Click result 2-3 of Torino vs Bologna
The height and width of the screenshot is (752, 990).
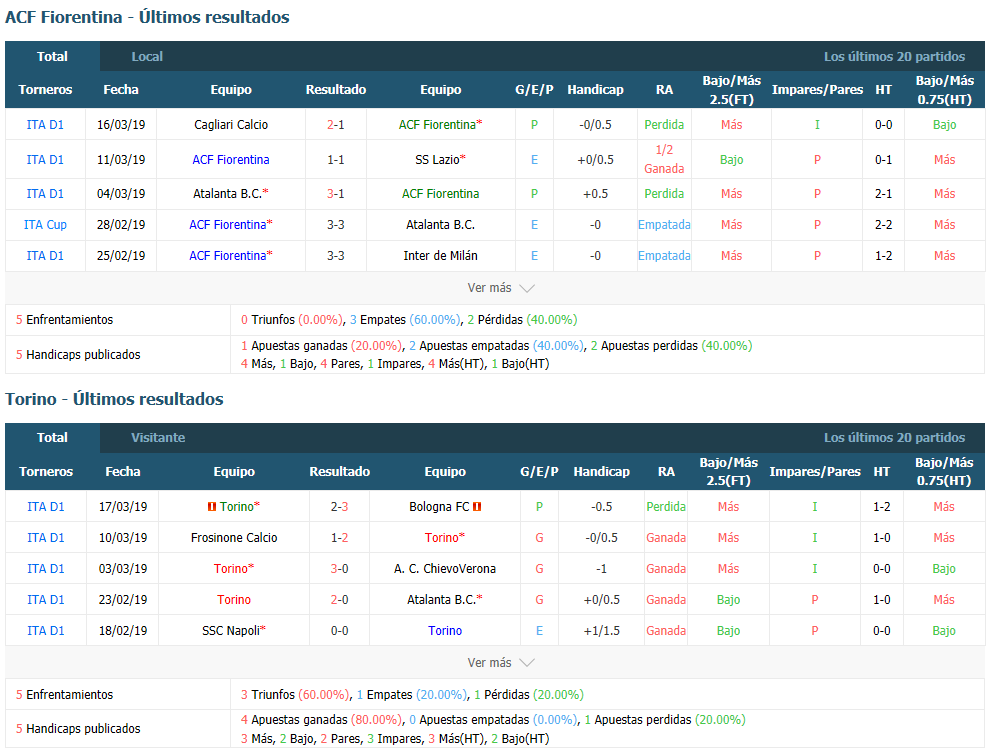click(339, 506)
